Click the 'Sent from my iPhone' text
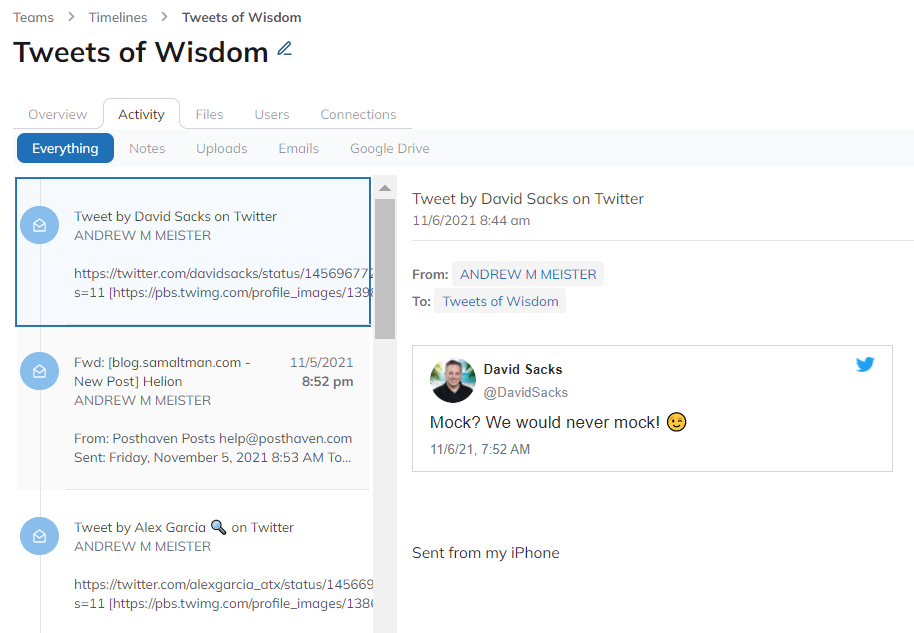The width and height of the screenshot is (914, 633). 486,553
